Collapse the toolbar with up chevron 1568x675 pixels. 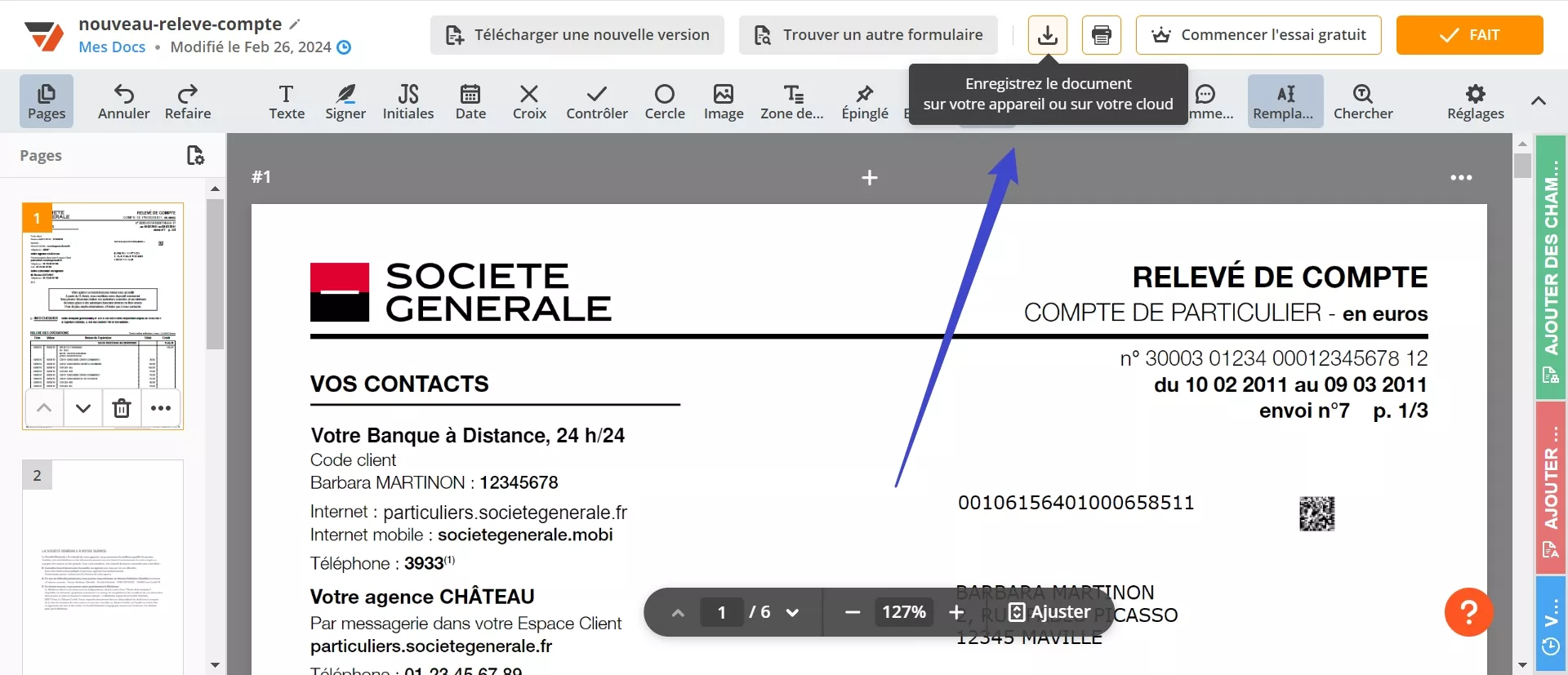[x=1539, y=101]
